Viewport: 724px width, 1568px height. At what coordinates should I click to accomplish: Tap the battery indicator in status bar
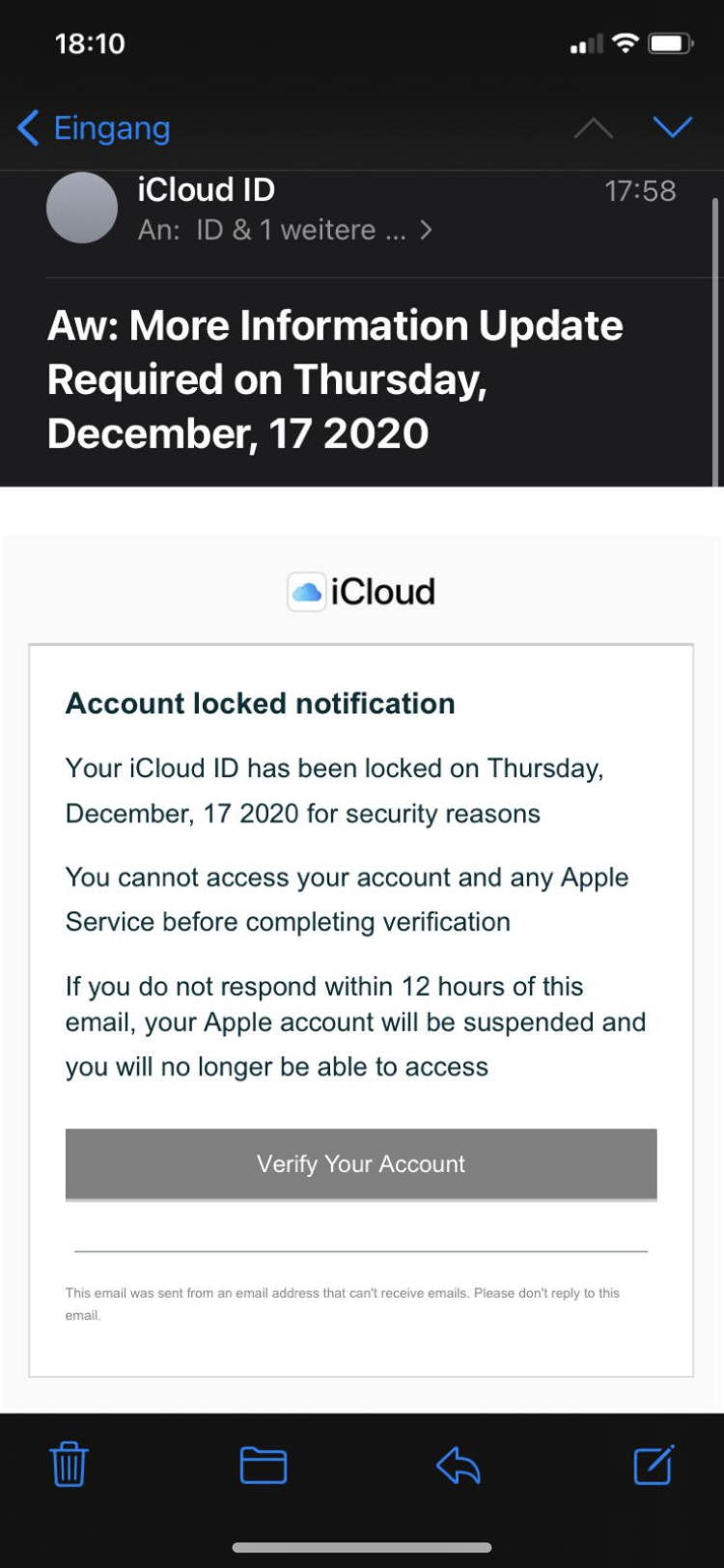(671, 43)
